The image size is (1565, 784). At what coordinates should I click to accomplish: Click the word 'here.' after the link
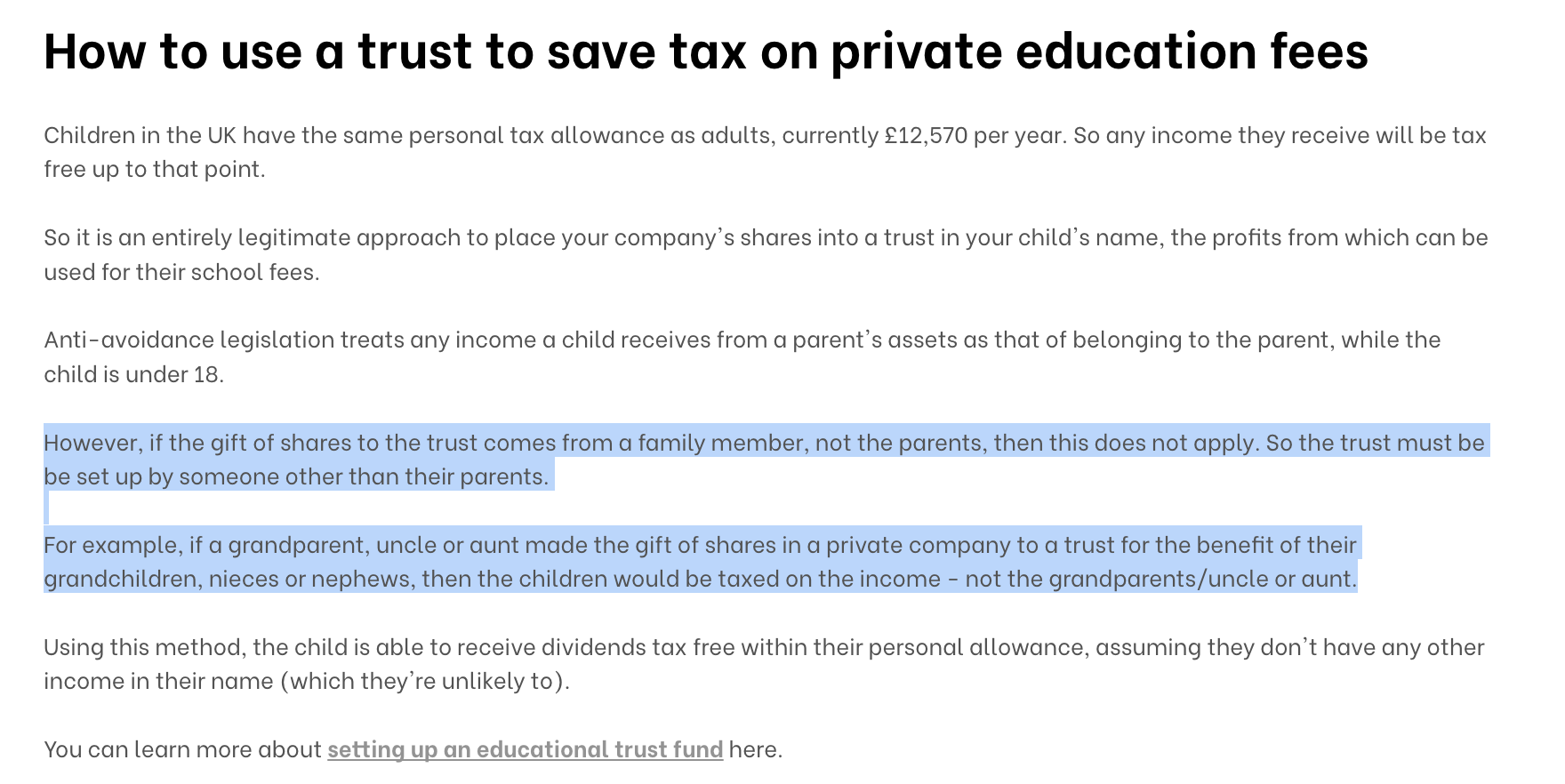pyautogui.click(x=756, y=749)
